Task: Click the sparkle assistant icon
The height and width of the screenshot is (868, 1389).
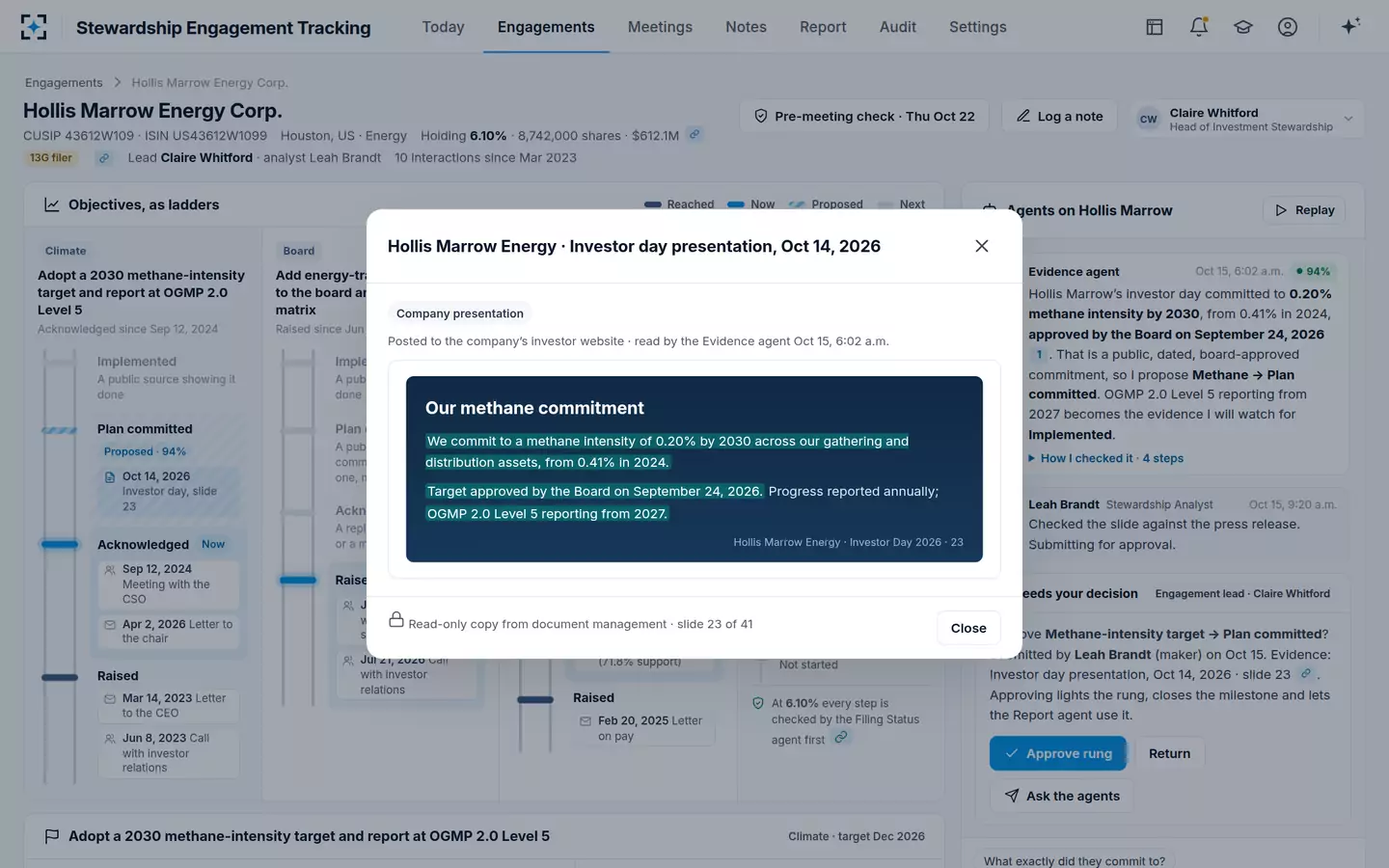Action: tap(1350, 26)
